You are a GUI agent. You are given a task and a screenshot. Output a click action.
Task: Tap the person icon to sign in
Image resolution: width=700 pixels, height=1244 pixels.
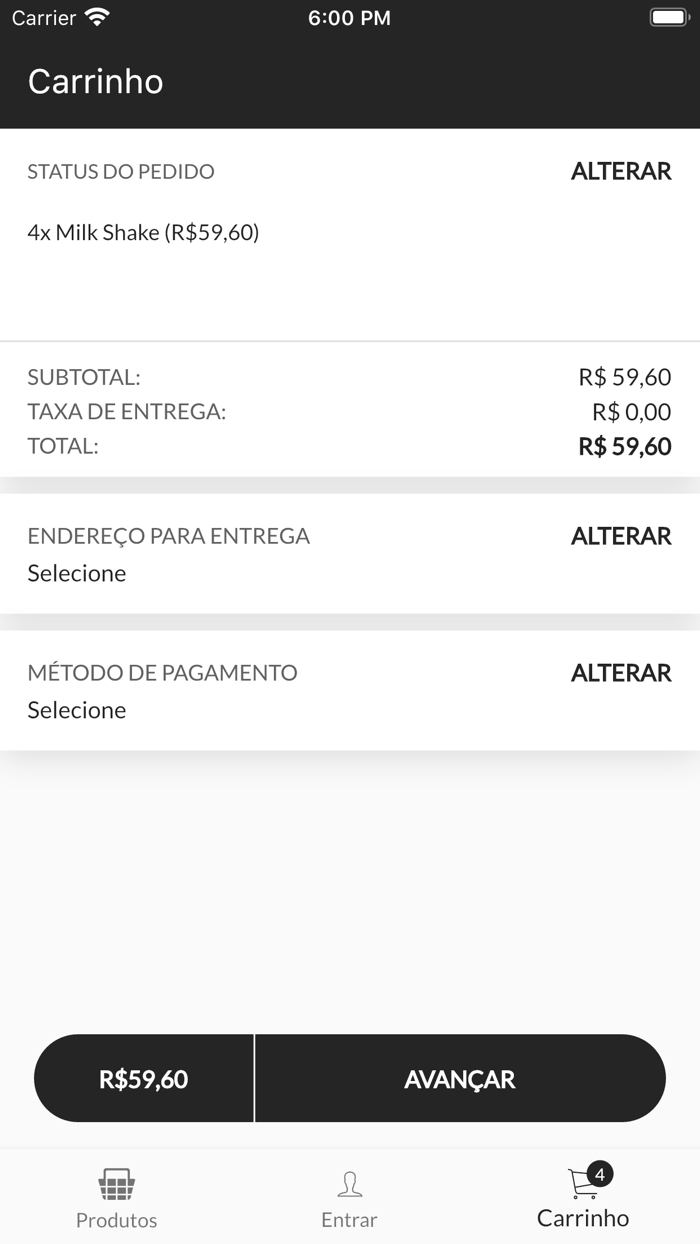point(349,1183)
